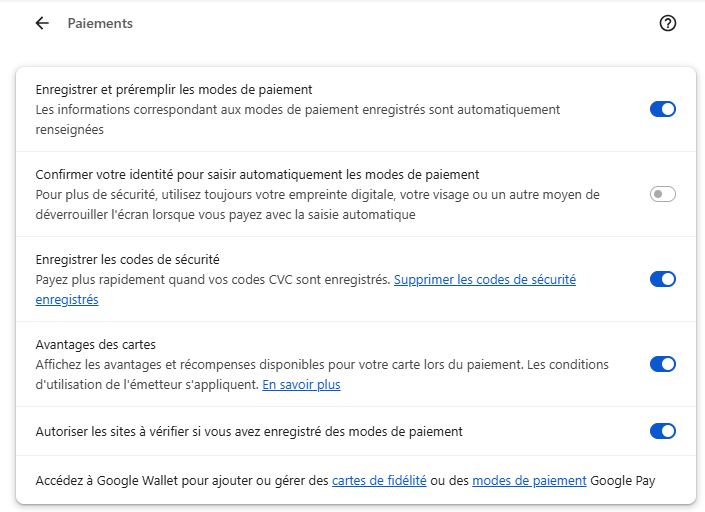Follow the En savoir plus link

(x=301, y=385)
